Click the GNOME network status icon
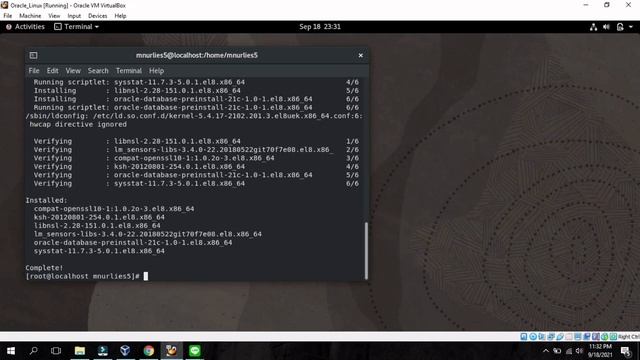 coord(593,27)
